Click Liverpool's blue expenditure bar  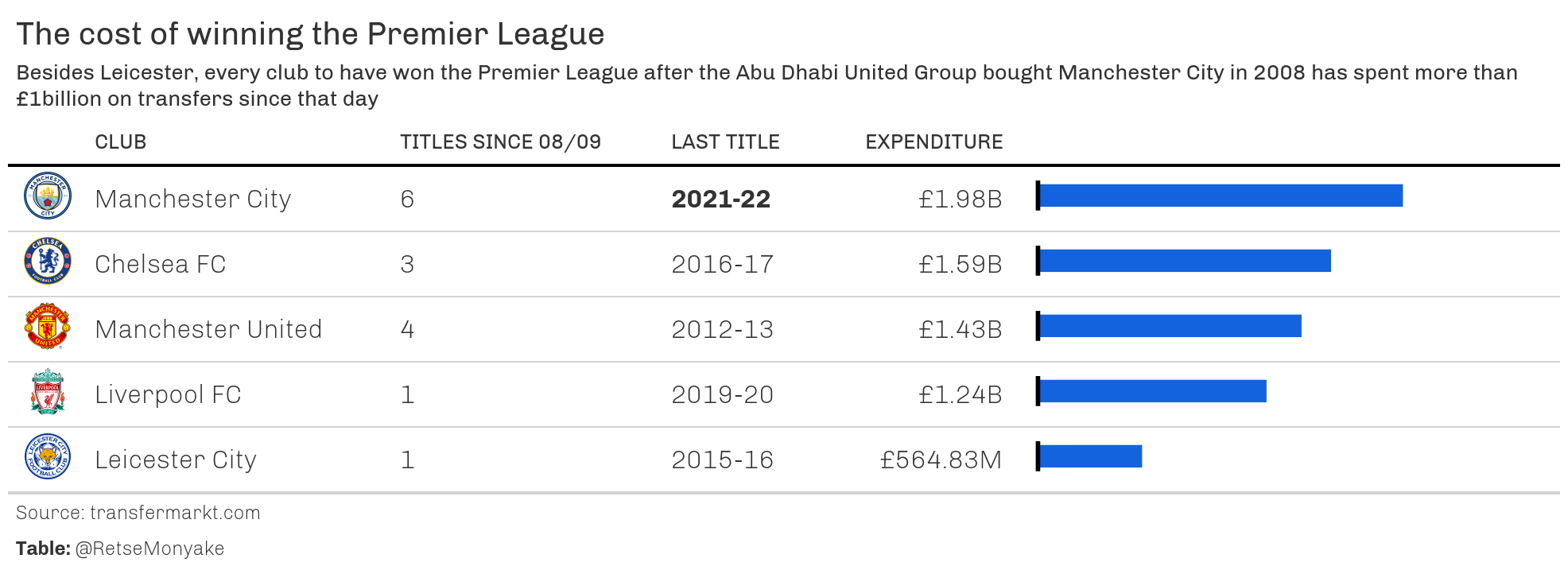pyautogui.click(x=1152, y=391)
